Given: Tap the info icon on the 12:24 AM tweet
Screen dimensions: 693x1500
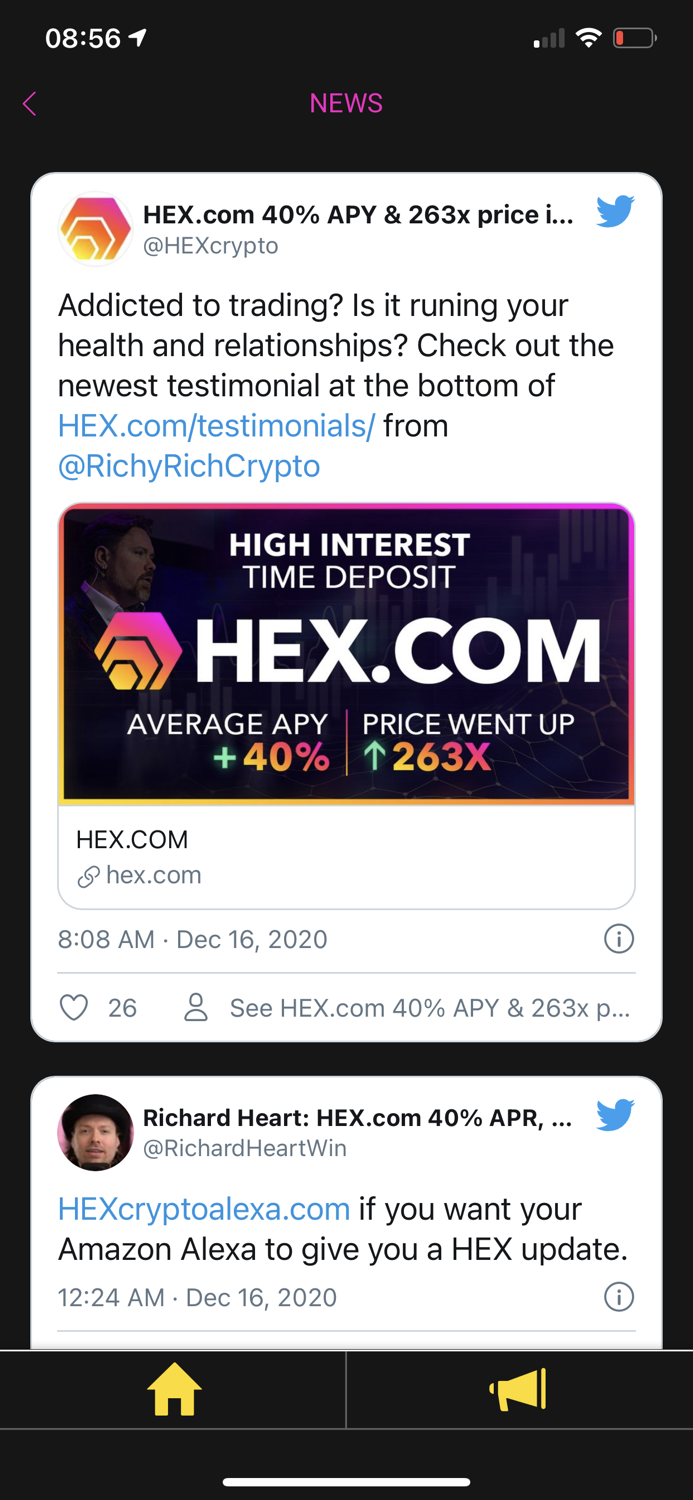Looking at the screenshot, I should [x=619, y=1297].
